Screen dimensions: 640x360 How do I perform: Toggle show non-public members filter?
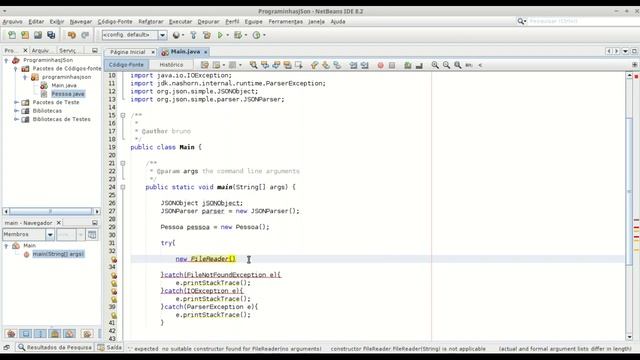pyautogui.click(x=55, y=334)
